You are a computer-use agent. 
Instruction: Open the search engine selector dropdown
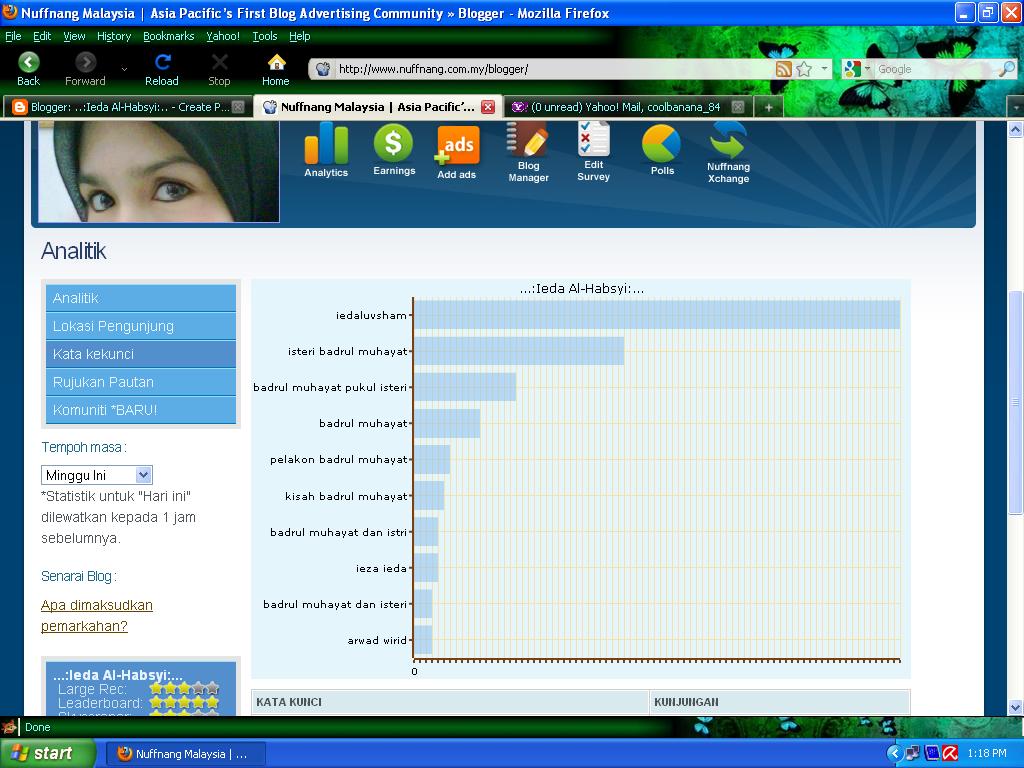(x=868, y=69)
